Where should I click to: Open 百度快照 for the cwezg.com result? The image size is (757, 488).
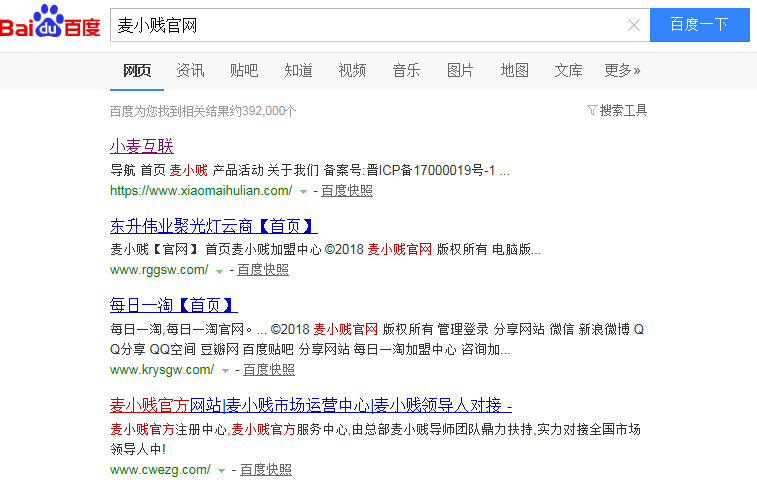(266, 470)
